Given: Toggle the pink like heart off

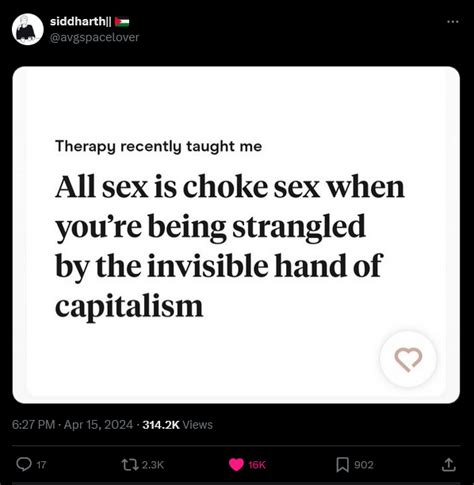Looking at the screenshot, I should click(236, 464).
